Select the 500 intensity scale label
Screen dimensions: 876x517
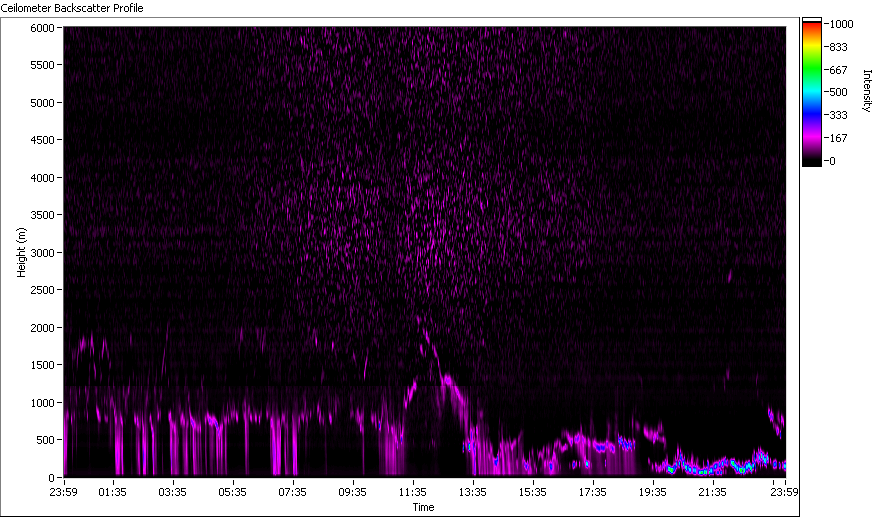[839, 92]
